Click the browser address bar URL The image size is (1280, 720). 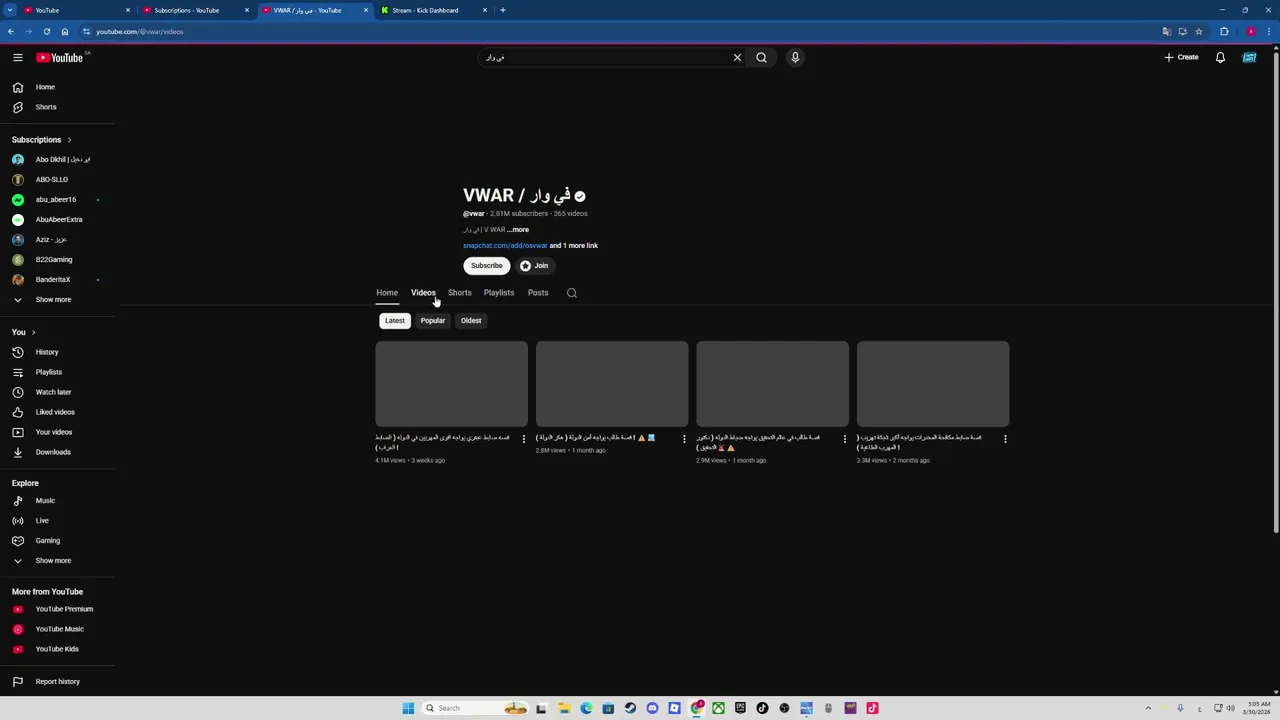pos(140,31)
